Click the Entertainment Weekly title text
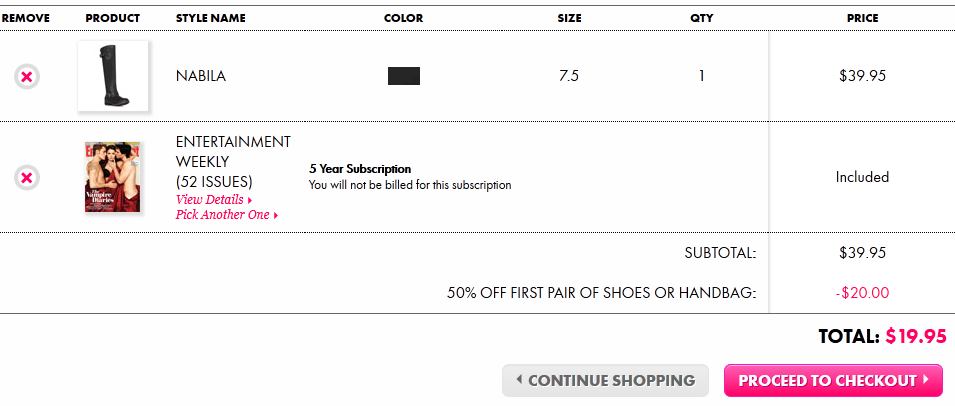 coord(233,162)
